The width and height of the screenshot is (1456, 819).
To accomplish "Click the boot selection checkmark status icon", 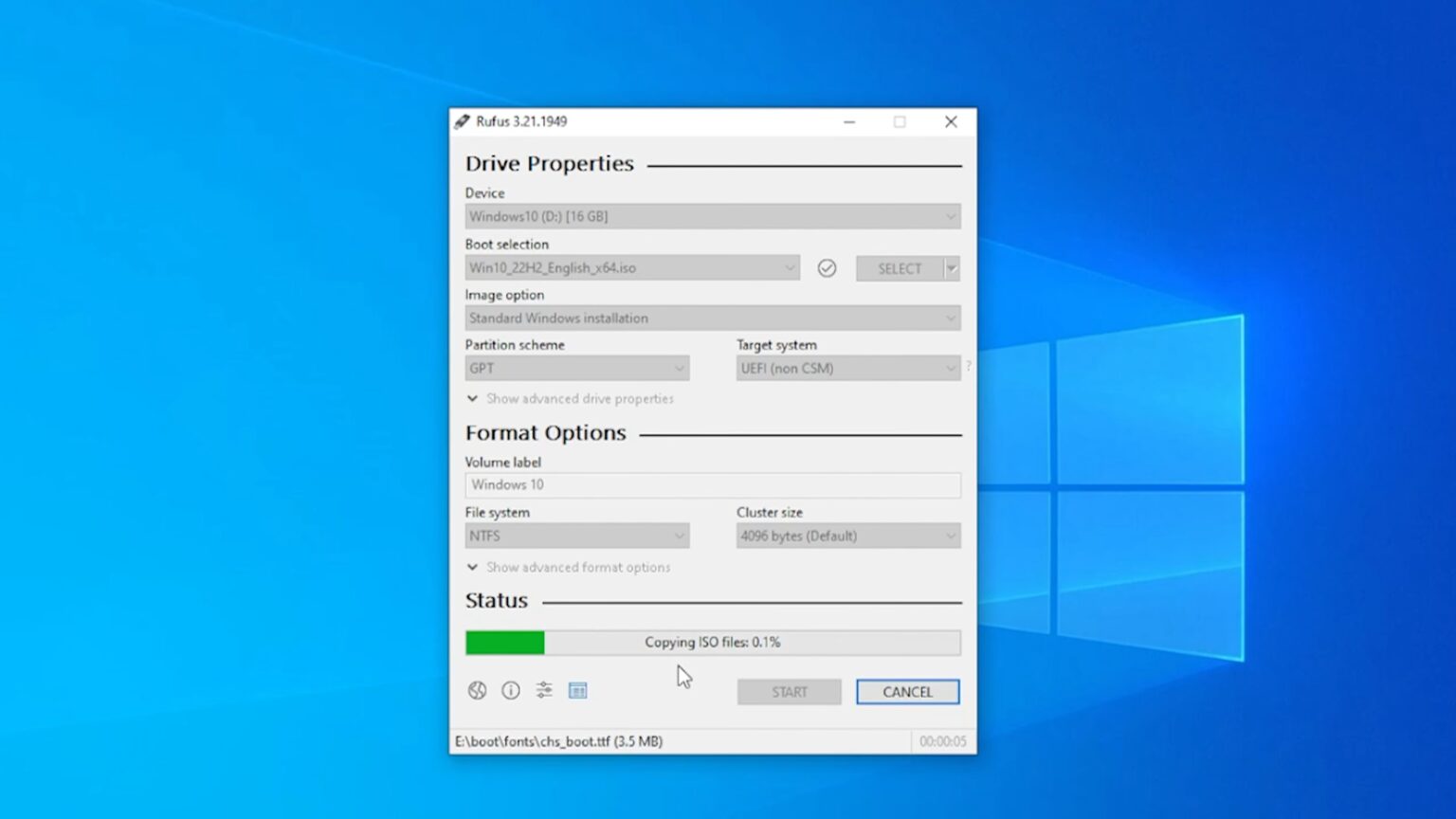I will [x=827, y=268].
